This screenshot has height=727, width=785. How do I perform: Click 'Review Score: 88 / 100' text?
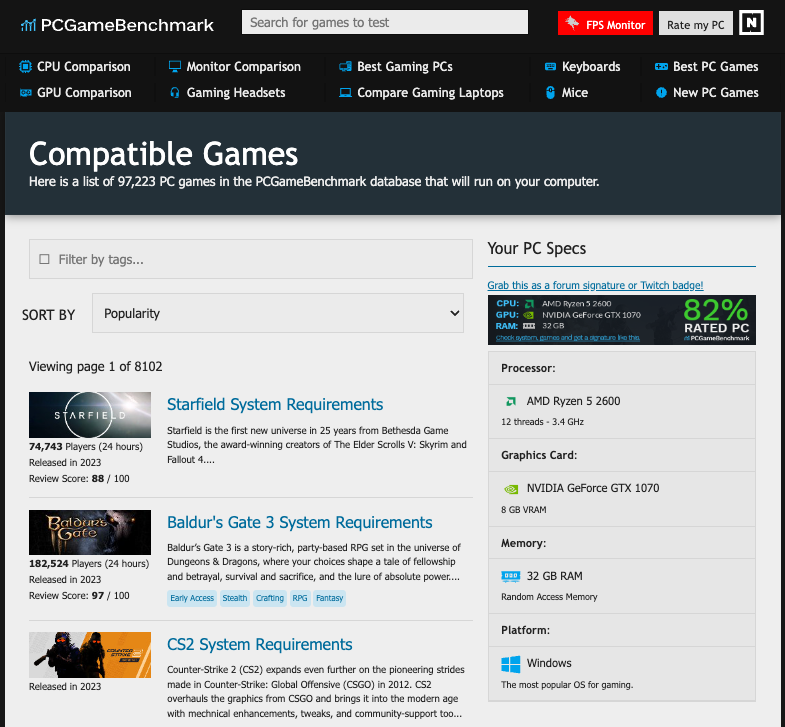pos(79,479)
